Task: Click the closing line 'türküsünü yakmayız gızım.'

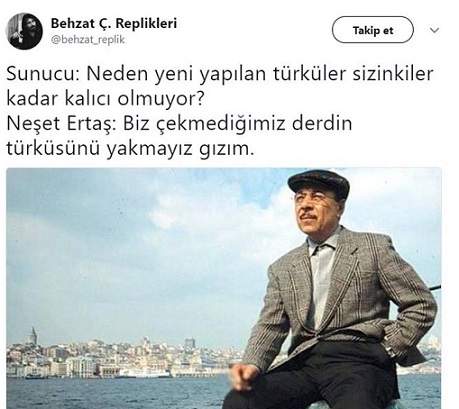Action: [x=130, y=149]
